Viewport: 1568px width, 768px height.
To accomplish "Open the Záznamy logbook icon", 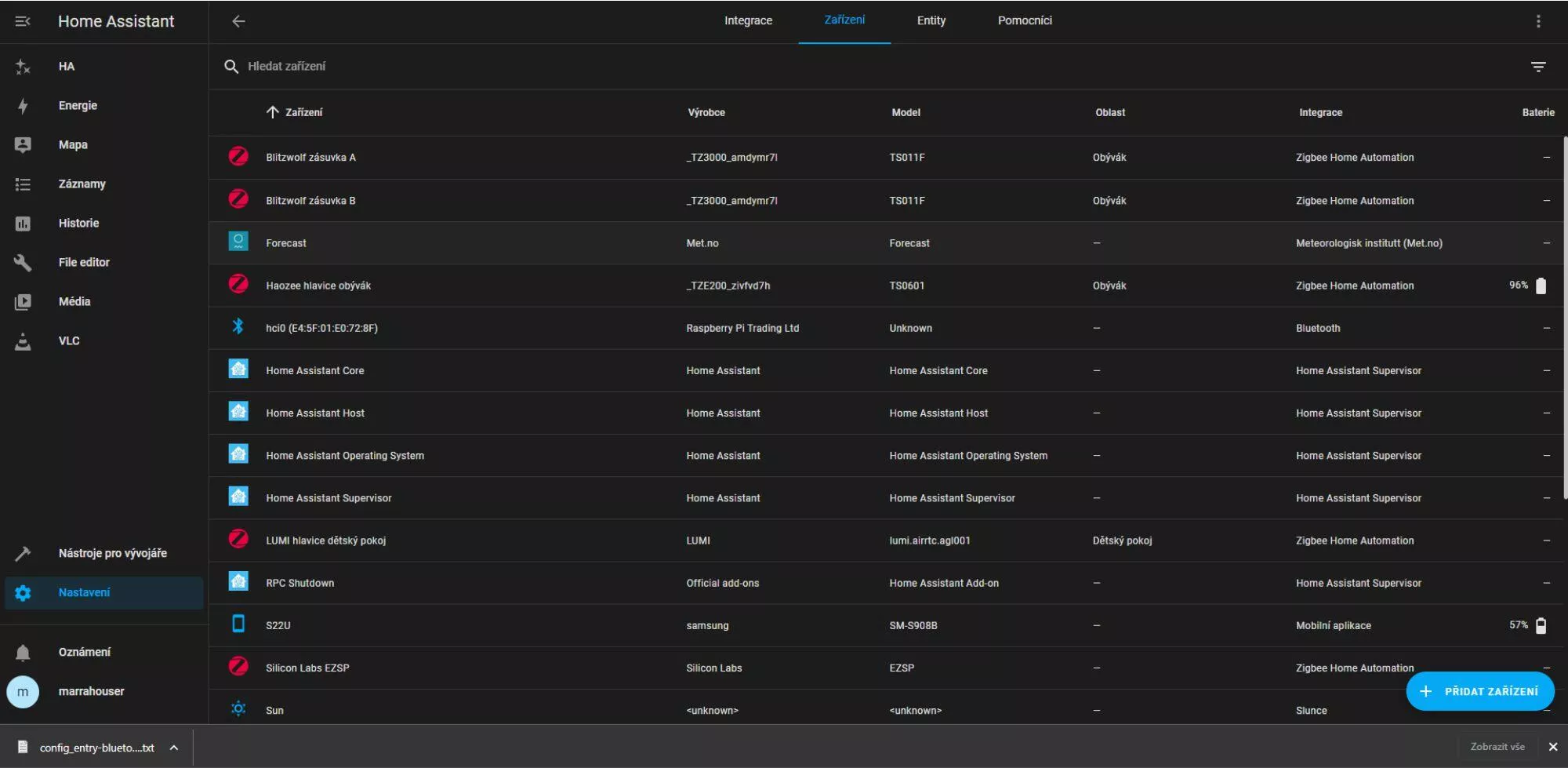I will click(x=23, y=184).
